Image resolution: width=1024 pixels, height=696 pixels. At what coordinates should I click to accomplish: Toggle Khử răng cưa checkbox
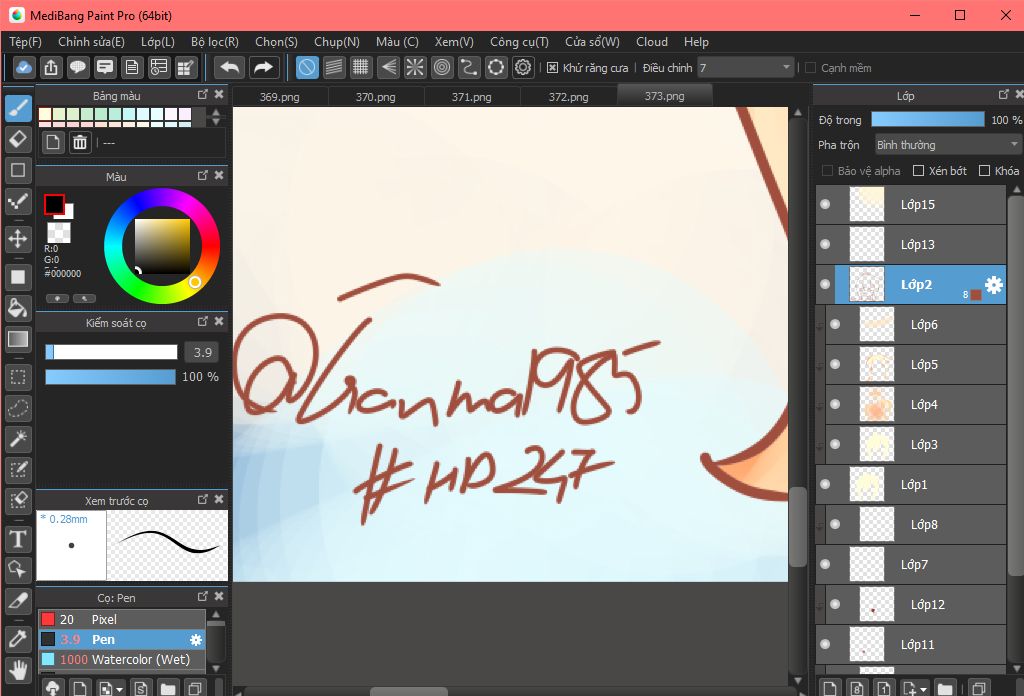tap(552, 68)
